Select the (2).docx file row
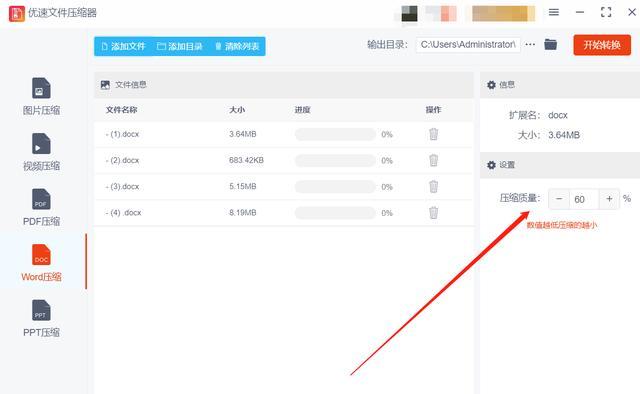The height and width of the screenshot is (394, 640). [284, 160]
